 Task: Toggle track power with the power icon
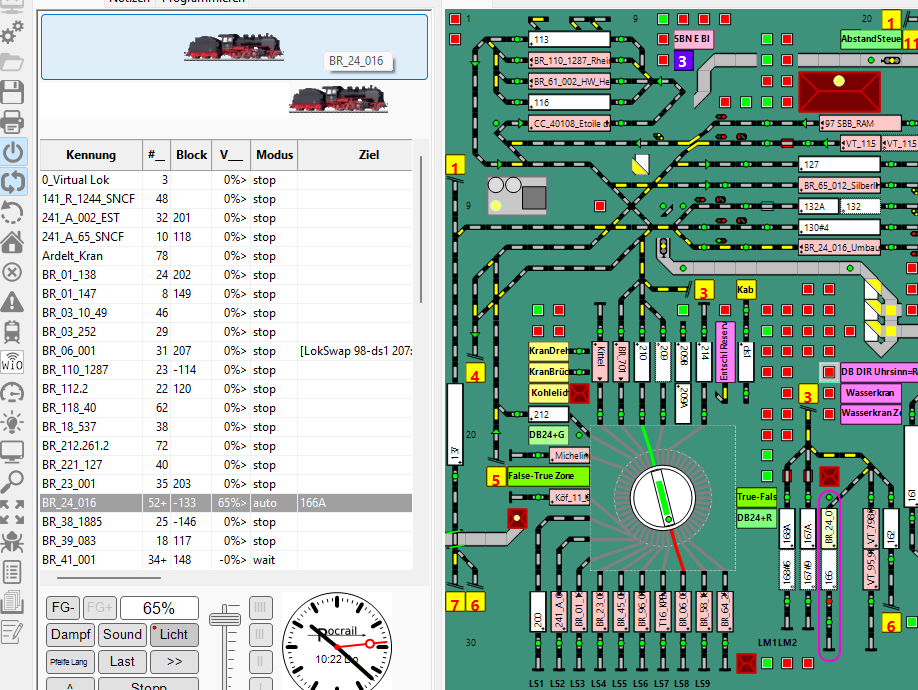[x=12, y=152]
